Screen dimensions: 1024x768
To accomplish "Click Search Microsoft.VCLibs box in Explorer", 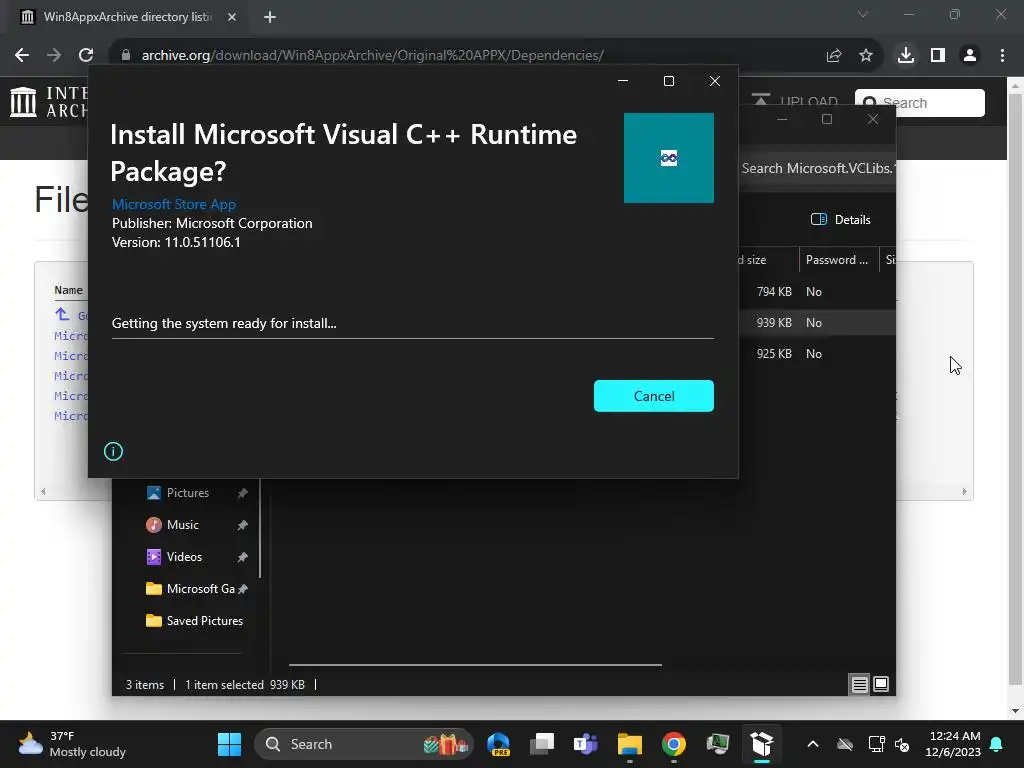I will click(818, 168).
